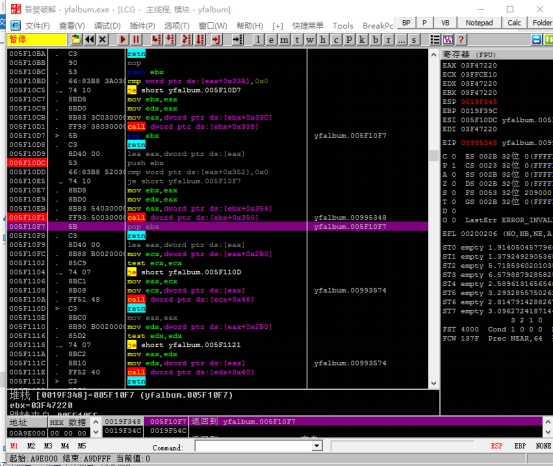Click disassembly scrollbar down arrow
Viewport: 553px width, 466px height.
[434, 383]
